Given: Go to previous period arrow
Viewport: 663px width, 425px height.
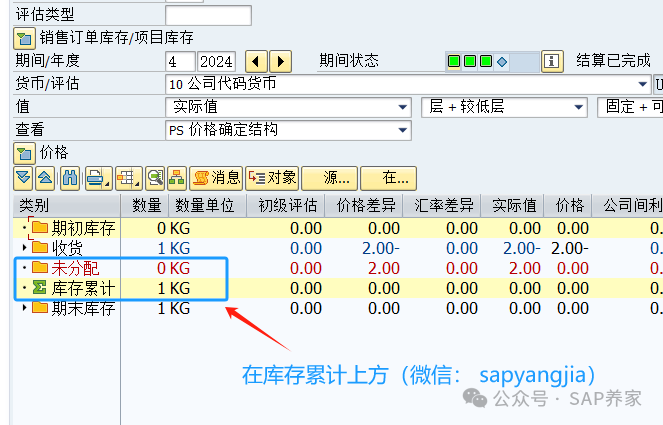Looking at the screenshot, I should coord(256,62).
